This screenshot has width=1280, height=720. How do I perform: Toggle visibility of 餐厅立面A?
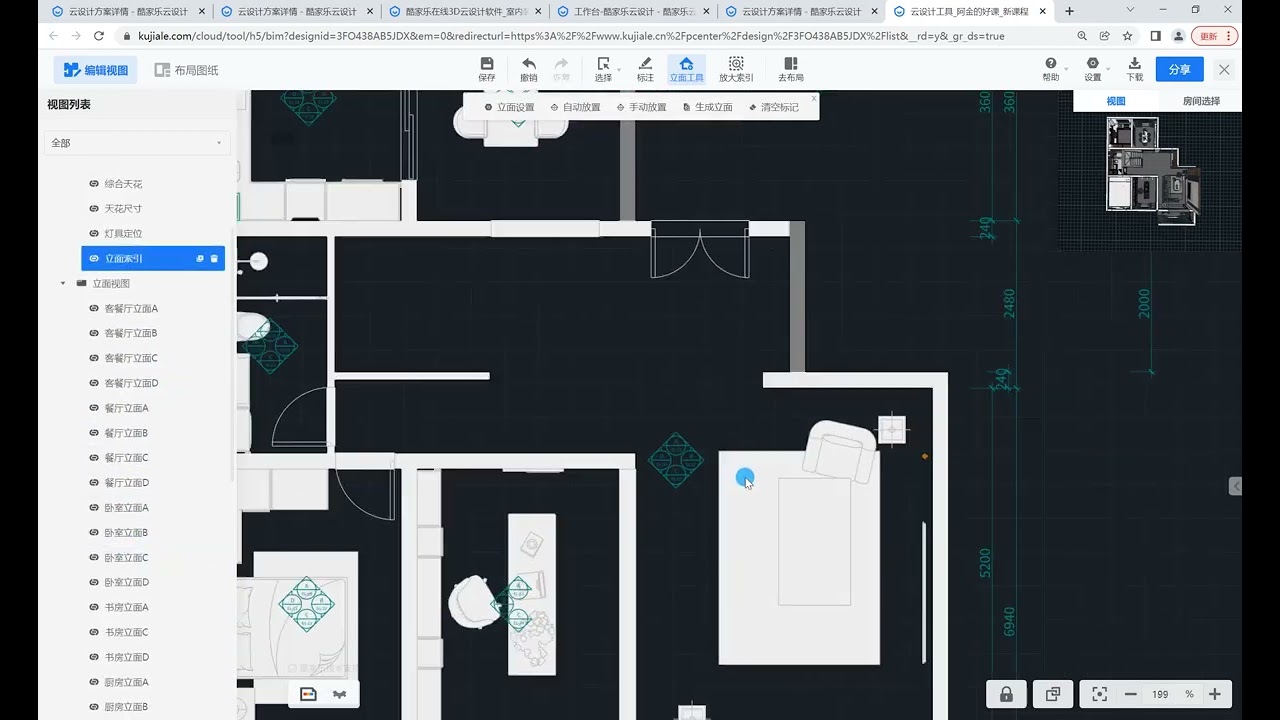click(94, 408)
